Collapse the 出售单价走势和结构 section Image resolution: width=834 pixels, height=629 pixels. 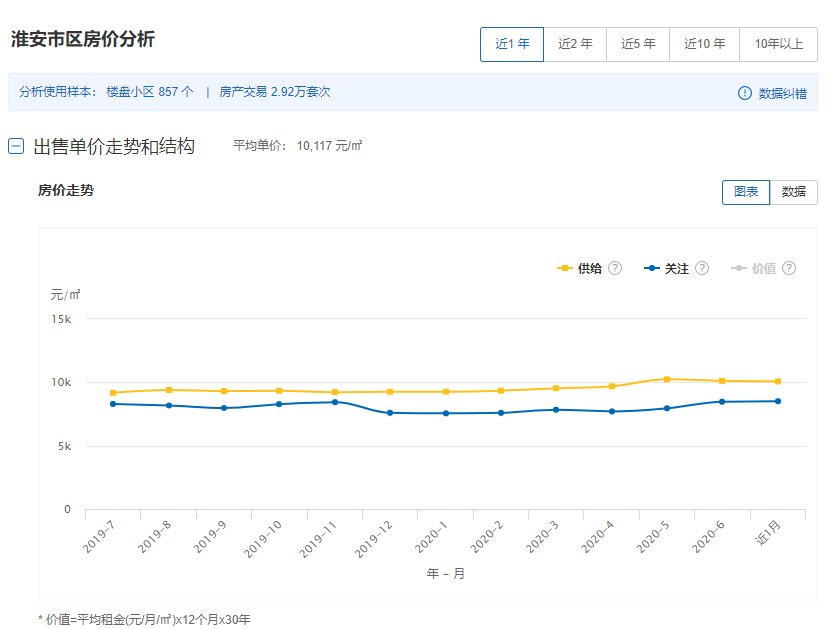point(16,146)
